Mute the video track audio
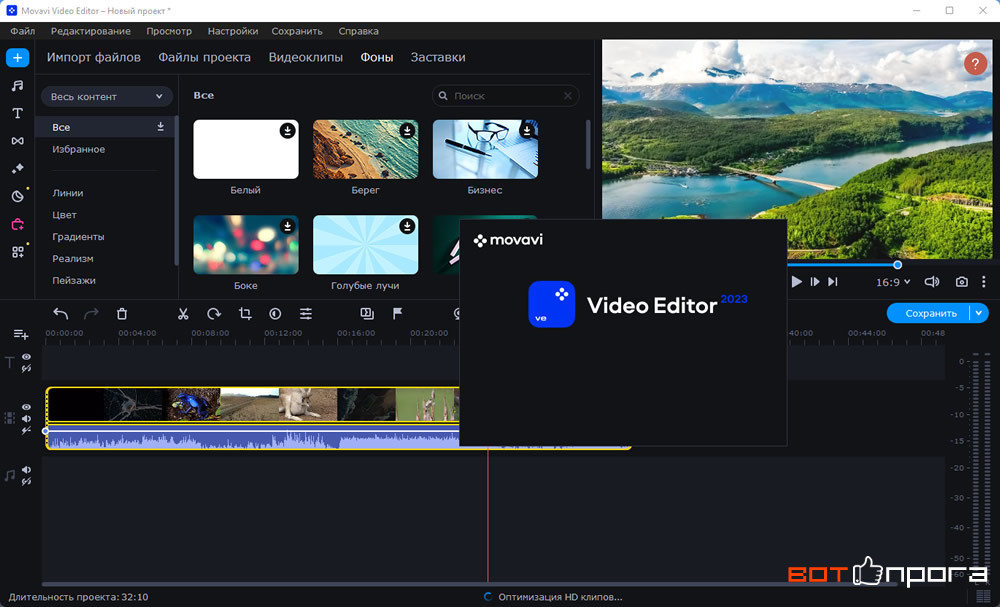Screen dimensions: 1000x607 coord(26,419)
